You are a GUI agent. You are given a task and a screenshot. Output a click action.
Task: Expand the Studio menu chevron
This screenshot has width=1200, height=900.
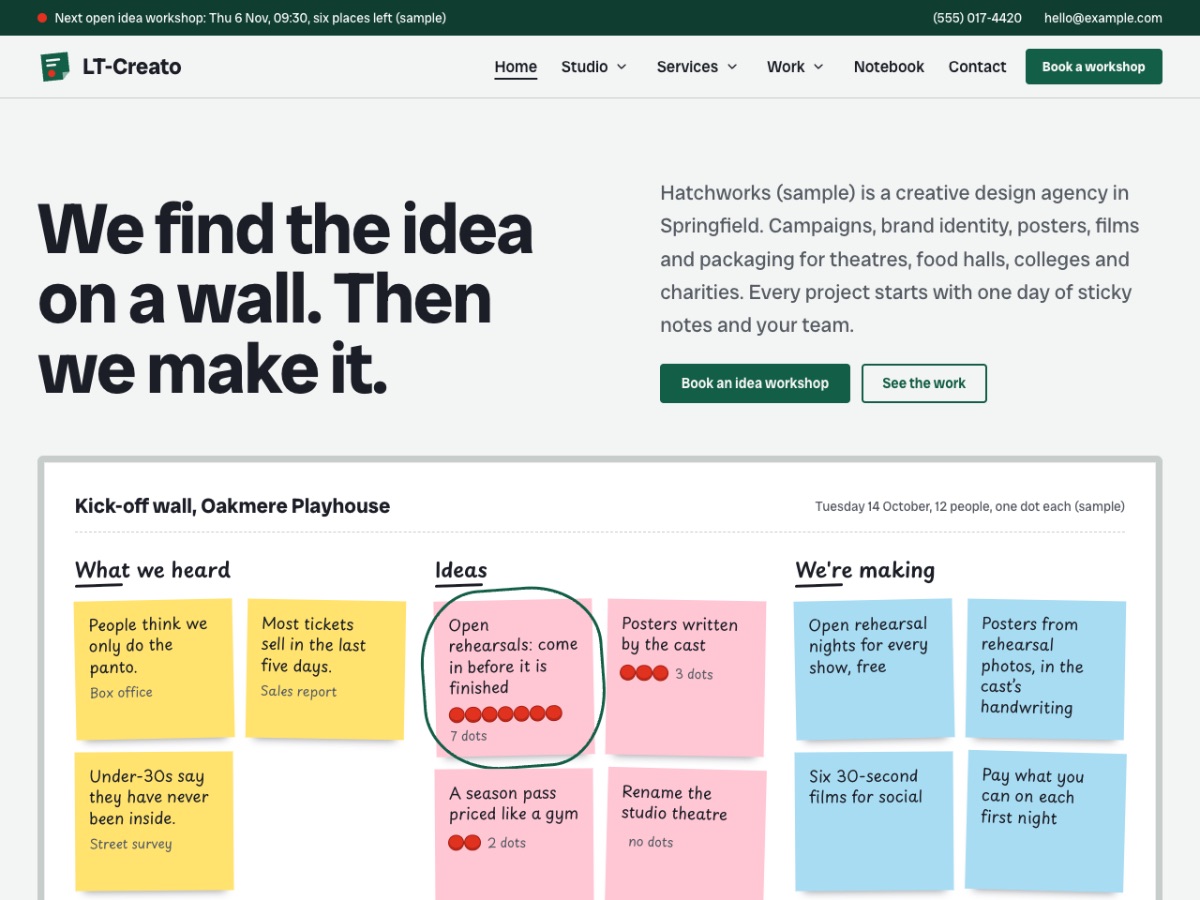point(621,67)
